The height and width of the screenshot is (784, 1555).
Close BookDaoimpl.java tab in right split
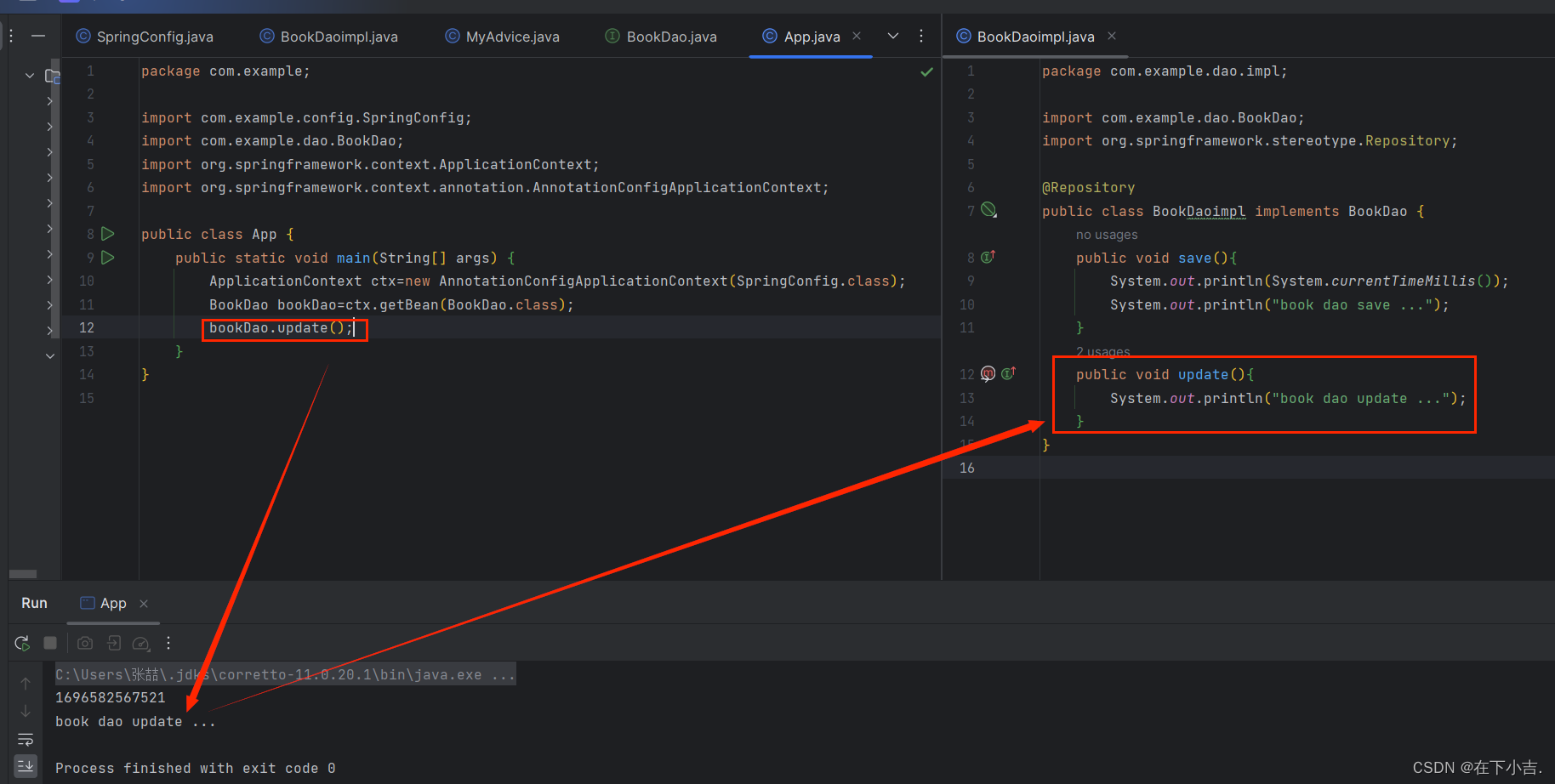click(1112, 36)
